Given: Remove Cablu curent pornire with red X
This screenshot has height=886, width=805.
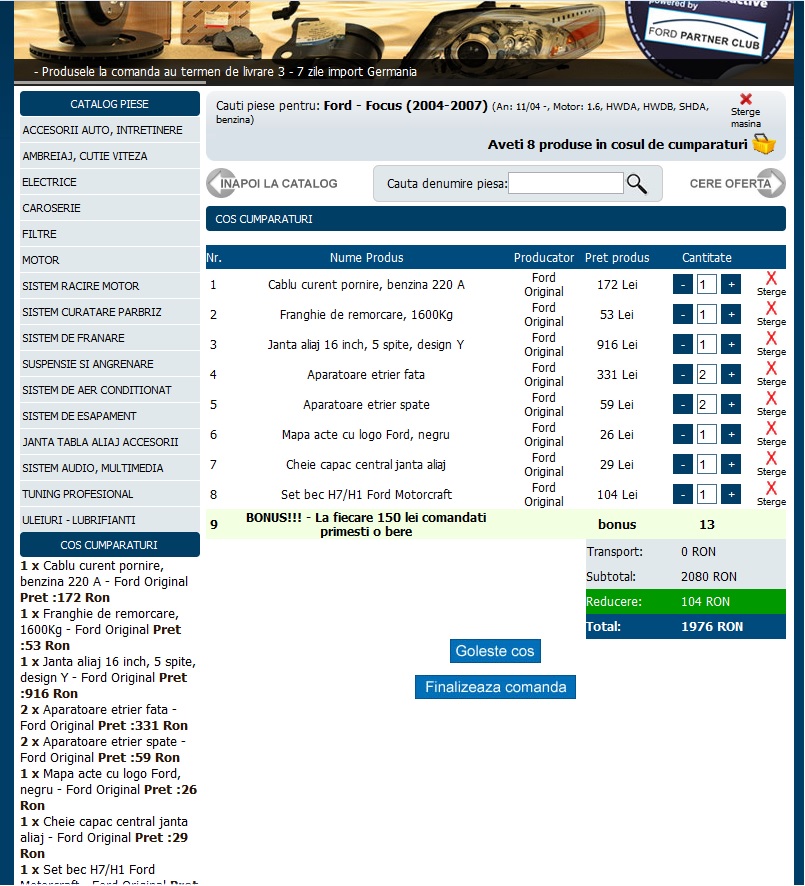Looking at the screenshot, I should coord(771,279).
